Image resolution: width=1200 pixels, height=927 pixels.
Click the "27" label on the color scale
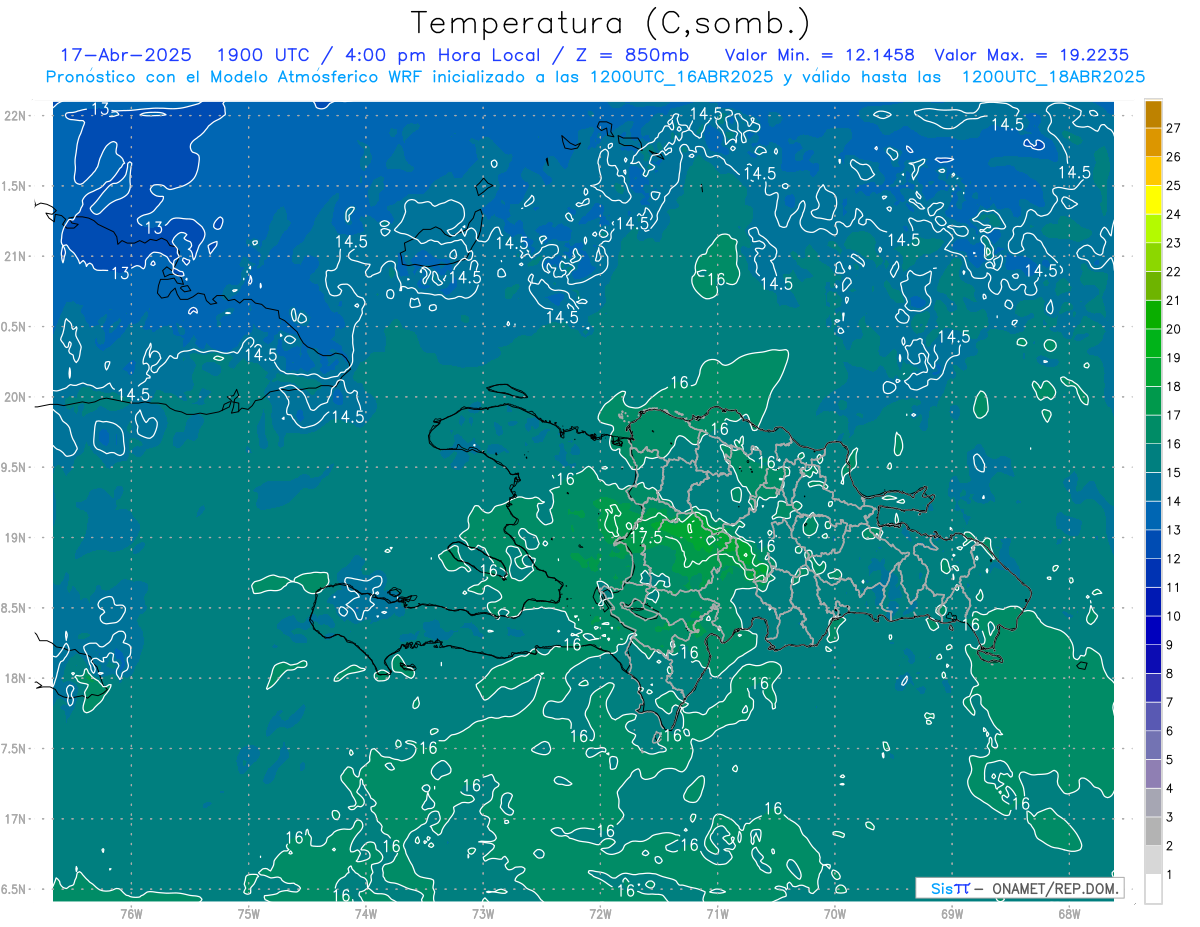(x=1174, y=128)
